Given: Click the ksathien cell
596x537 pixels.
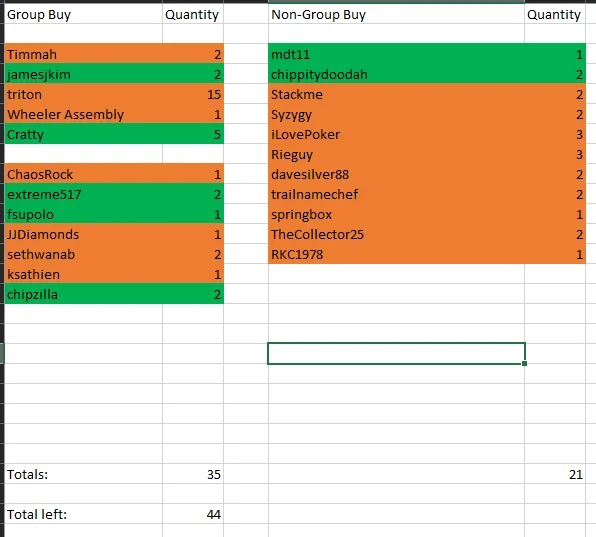Looking at the screenshot, I should [83, 274].
